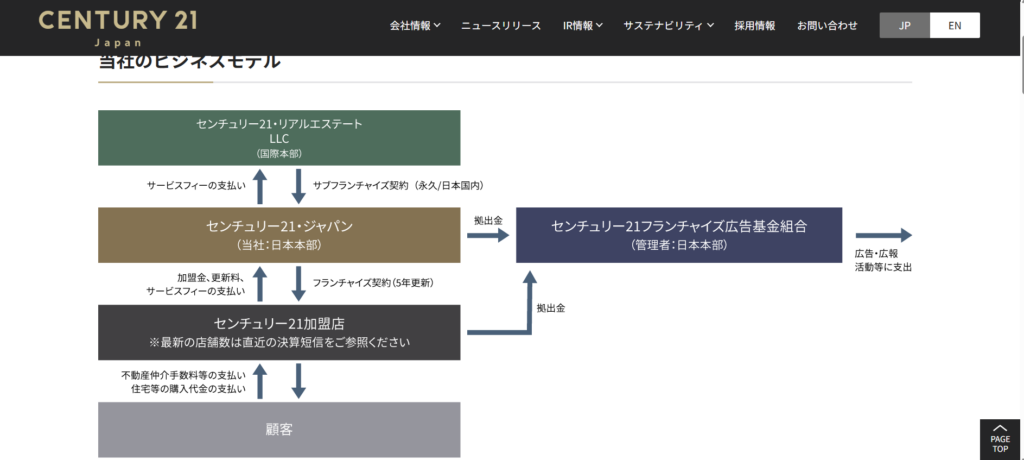This screenshot has height=460, width=1024.
Task: Select the green センチュリー21・リアルエステート LLC box
Action: coord(279,137)
